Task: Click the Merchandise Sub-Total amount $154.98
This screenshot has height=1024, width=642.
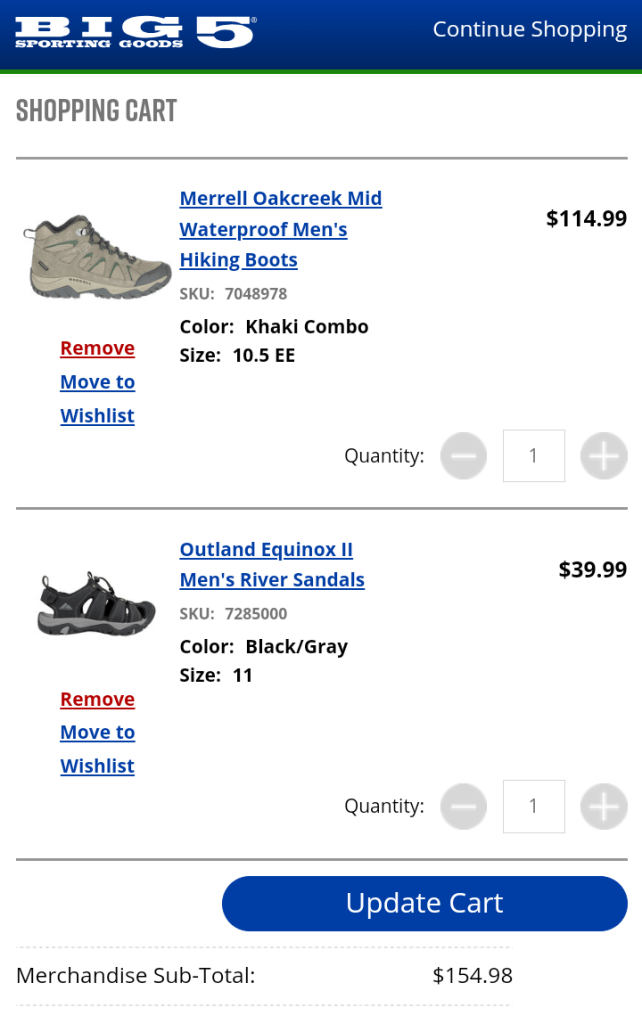Action: pos(472,975)
